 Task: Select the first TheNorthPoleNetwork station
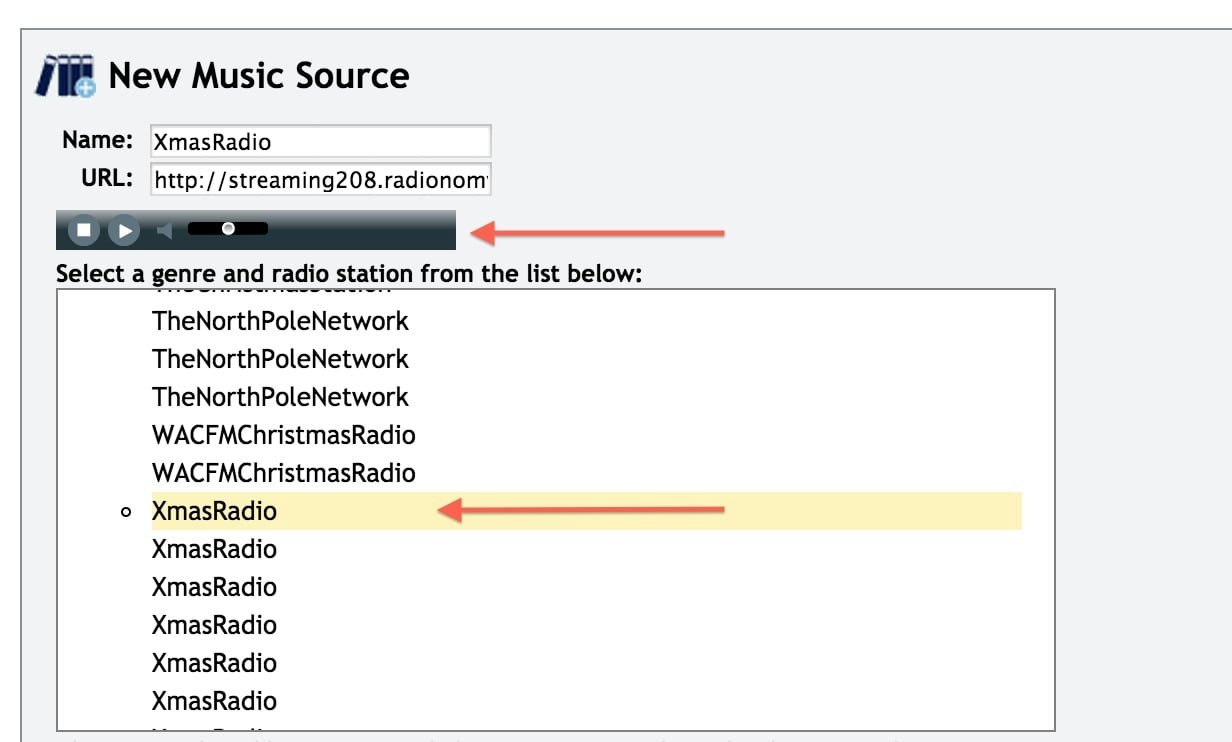(x=280, y=321)
